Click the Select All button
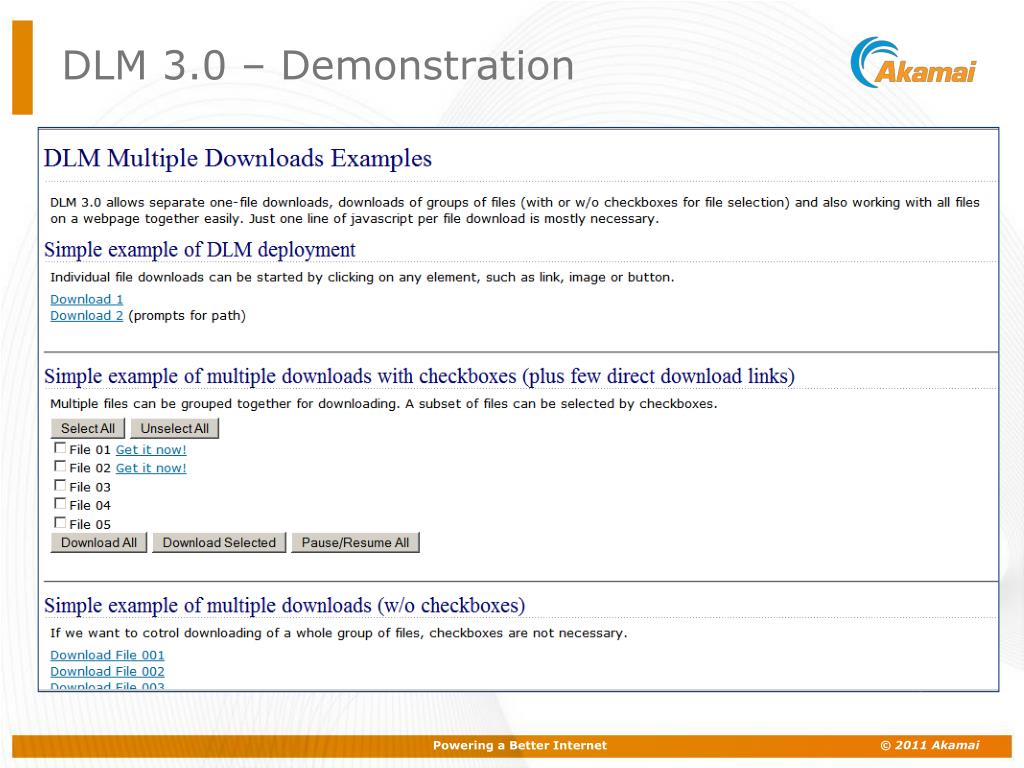The image size is (1024, 768). [88, 428]
